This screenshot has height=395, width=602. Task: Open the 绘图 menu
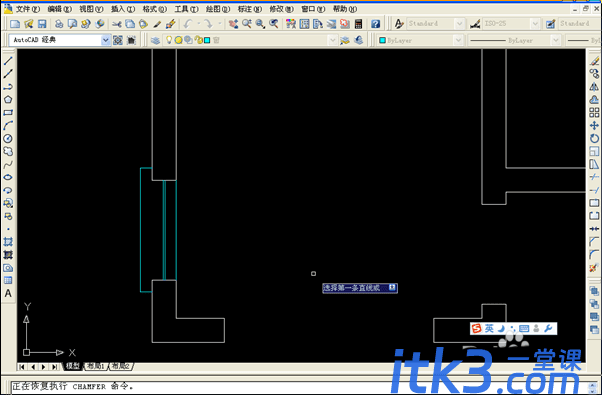point(218,9)
